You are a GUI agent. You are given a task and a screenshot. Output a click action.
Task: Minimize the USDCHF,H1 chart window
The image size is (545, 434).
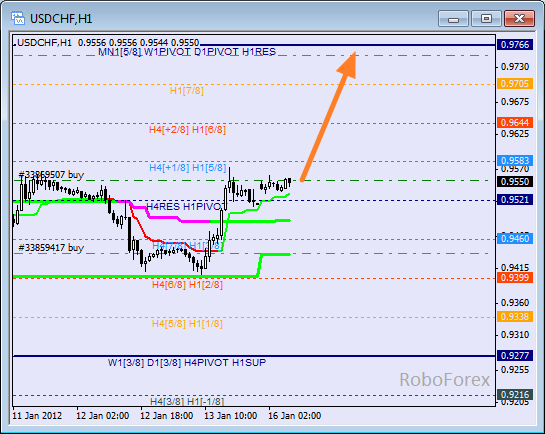click(453, 18)
